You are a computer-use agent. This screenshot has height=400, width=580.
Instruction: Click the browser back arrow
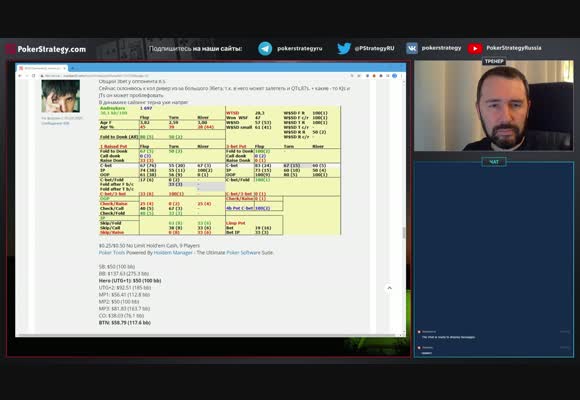pyautogui.click(x=20, y=76)
